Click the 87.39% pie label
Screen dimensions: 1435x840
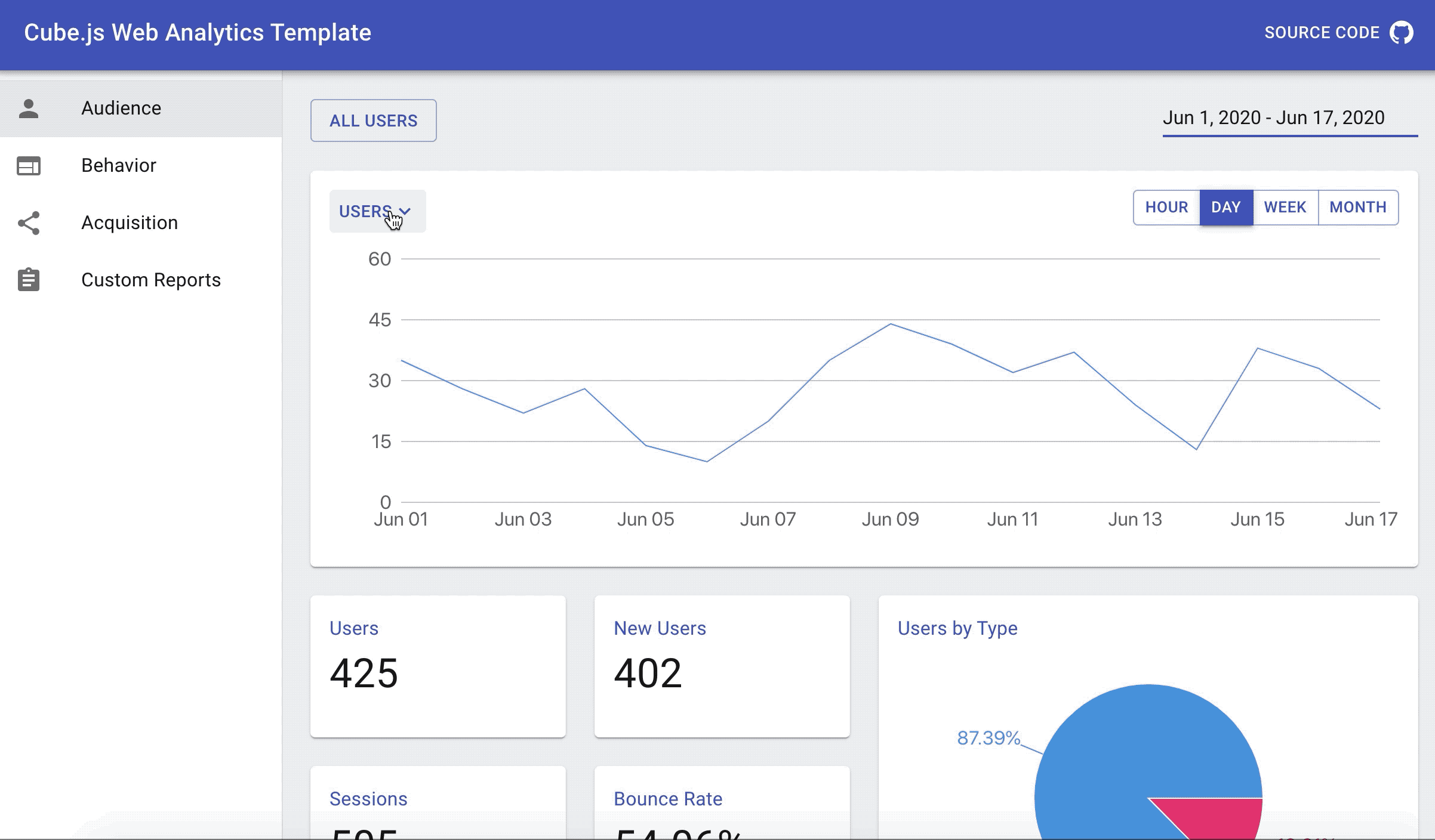point(989,738)
